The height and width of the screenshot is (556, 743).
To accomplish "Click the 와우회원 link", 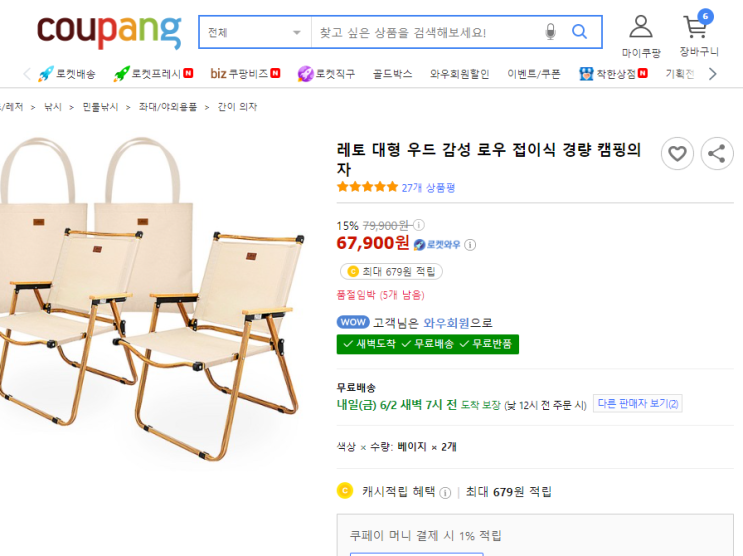I will coord(446,323).
